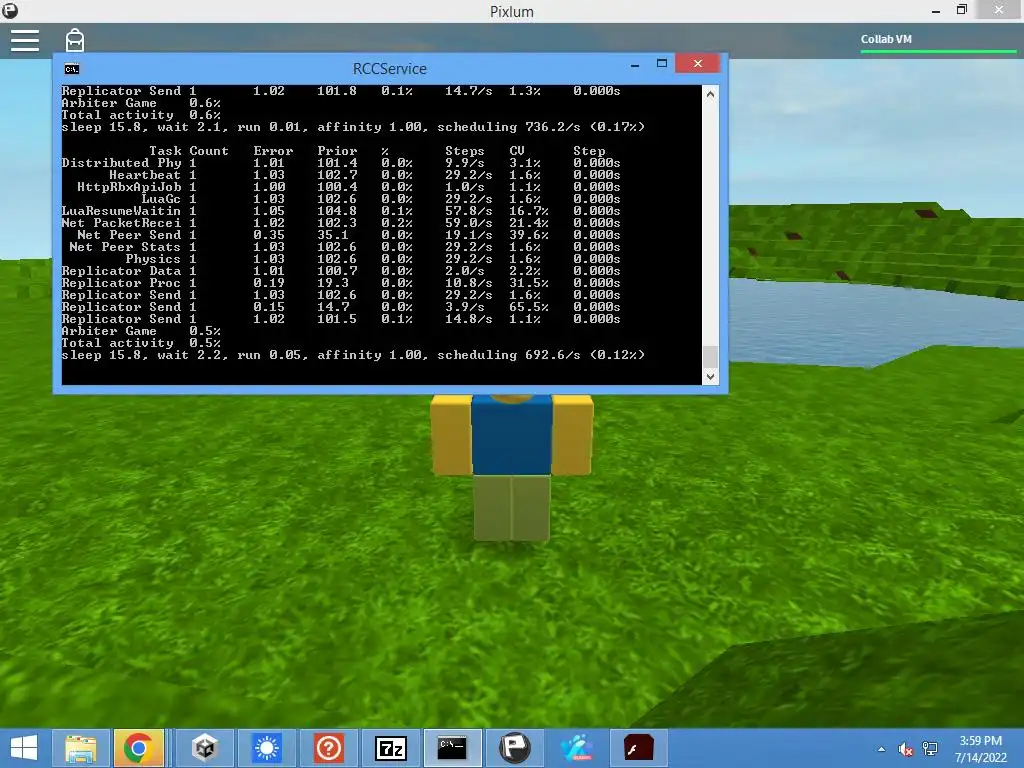Click Total activity 0.5% line
This screenshot has width=1024, height=768.
[x=141, y=343]
